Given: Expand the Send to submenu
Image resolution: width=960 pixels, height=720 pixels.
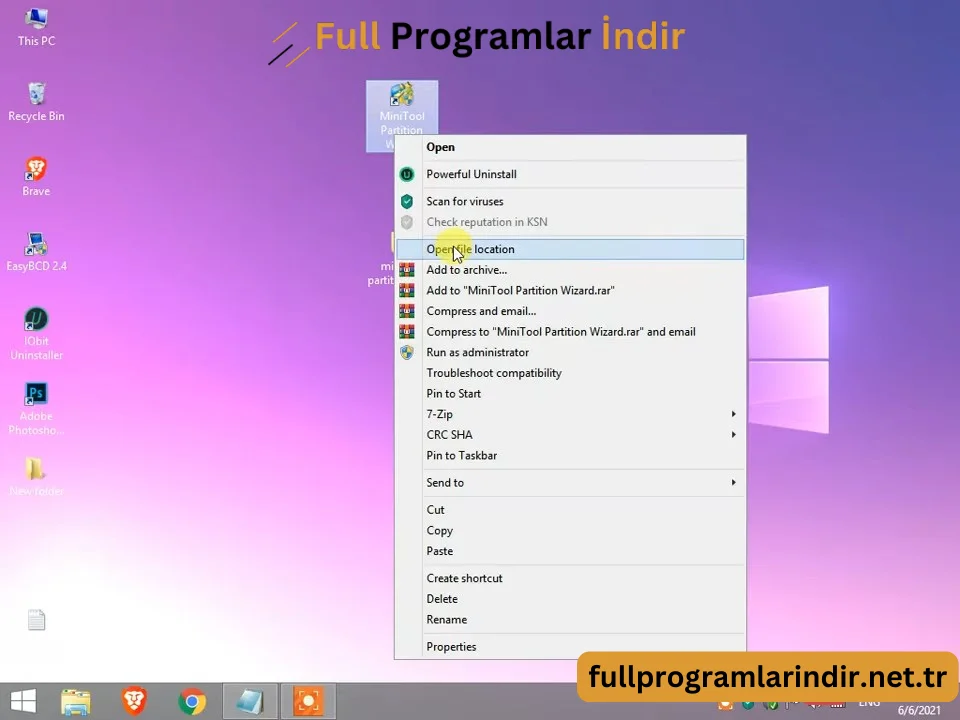Looking at the screenshot, I should pos(570,482).
